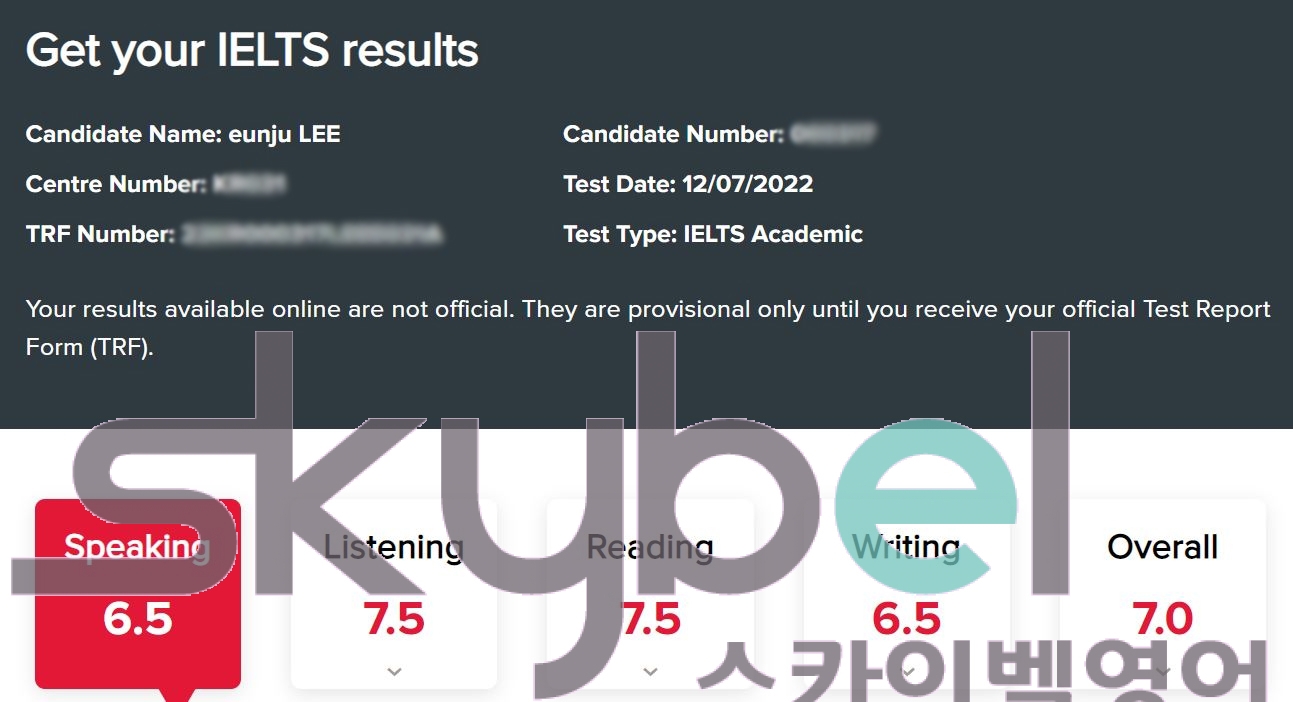
Task: Expand the chevron under Reading score
Action: pos(650,672)
